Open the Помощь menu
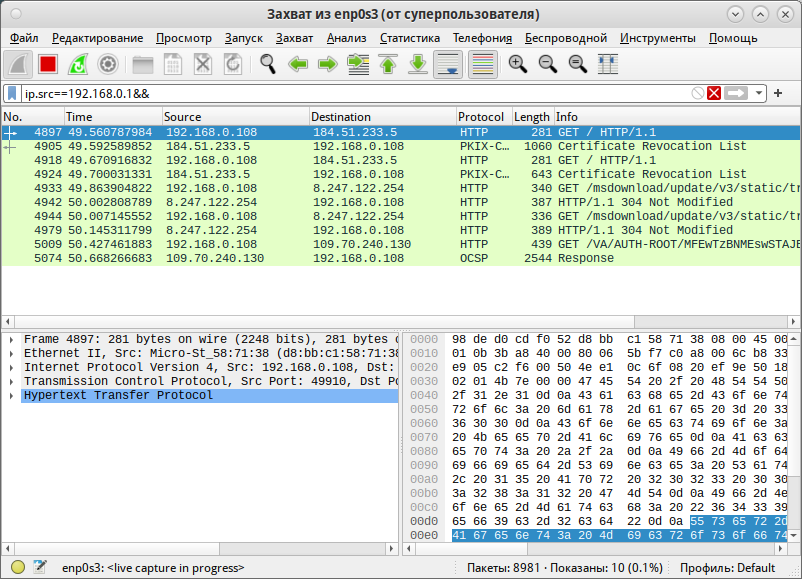 tap(733, 38)
